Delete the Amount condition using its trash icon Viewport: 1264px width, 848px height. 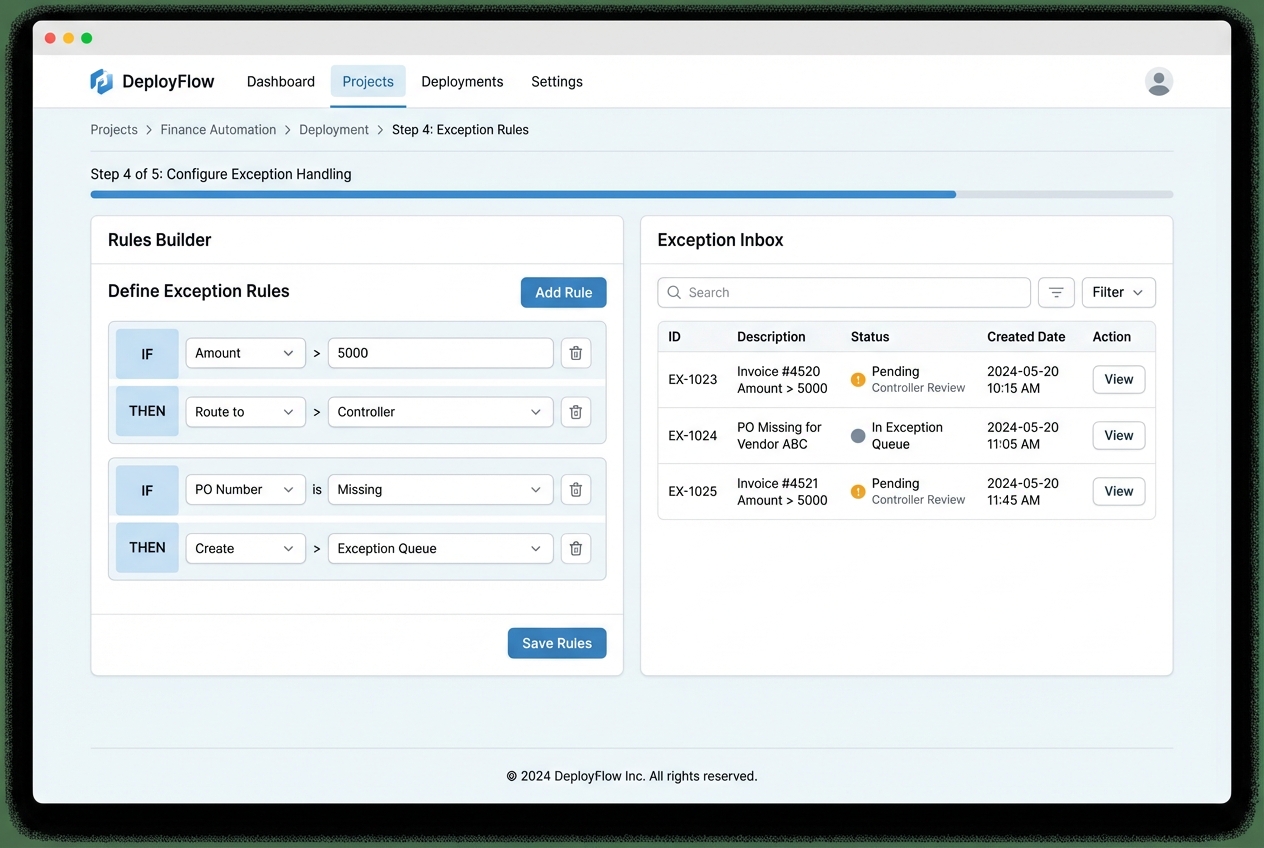pos(575,352)
